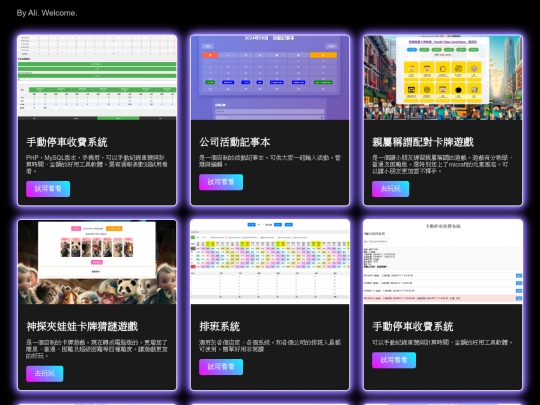Open the white parking record list thumbnail
This screenshot has width=540, height=405.
coord(443,262)
